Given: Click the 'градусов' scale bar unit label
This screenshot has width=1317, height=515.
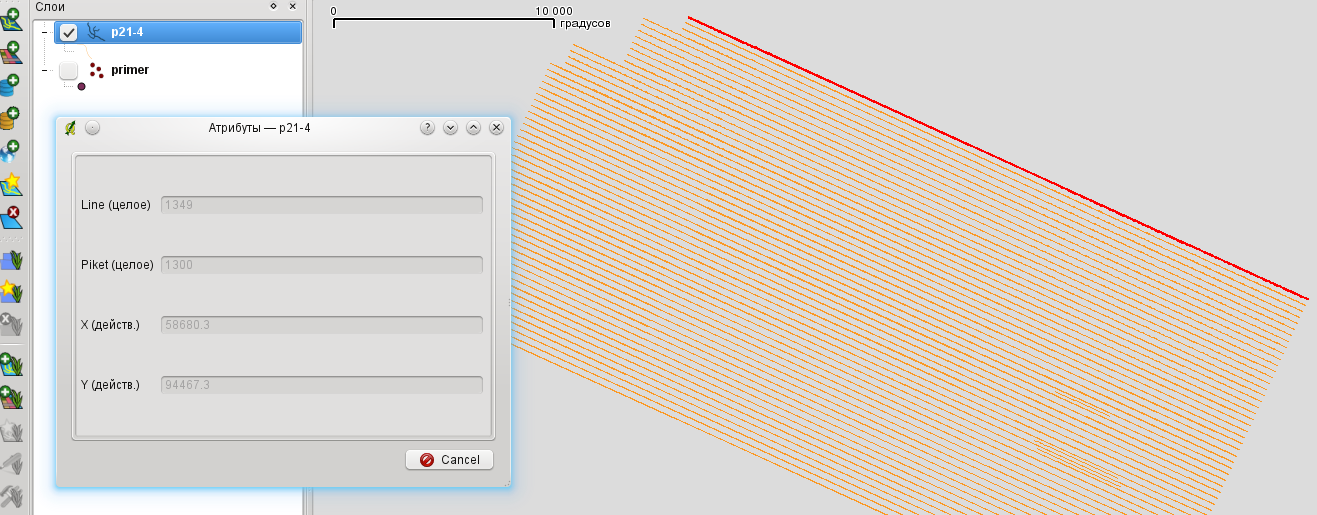Looking at the screenshot, I should click(x=585, y=22).
